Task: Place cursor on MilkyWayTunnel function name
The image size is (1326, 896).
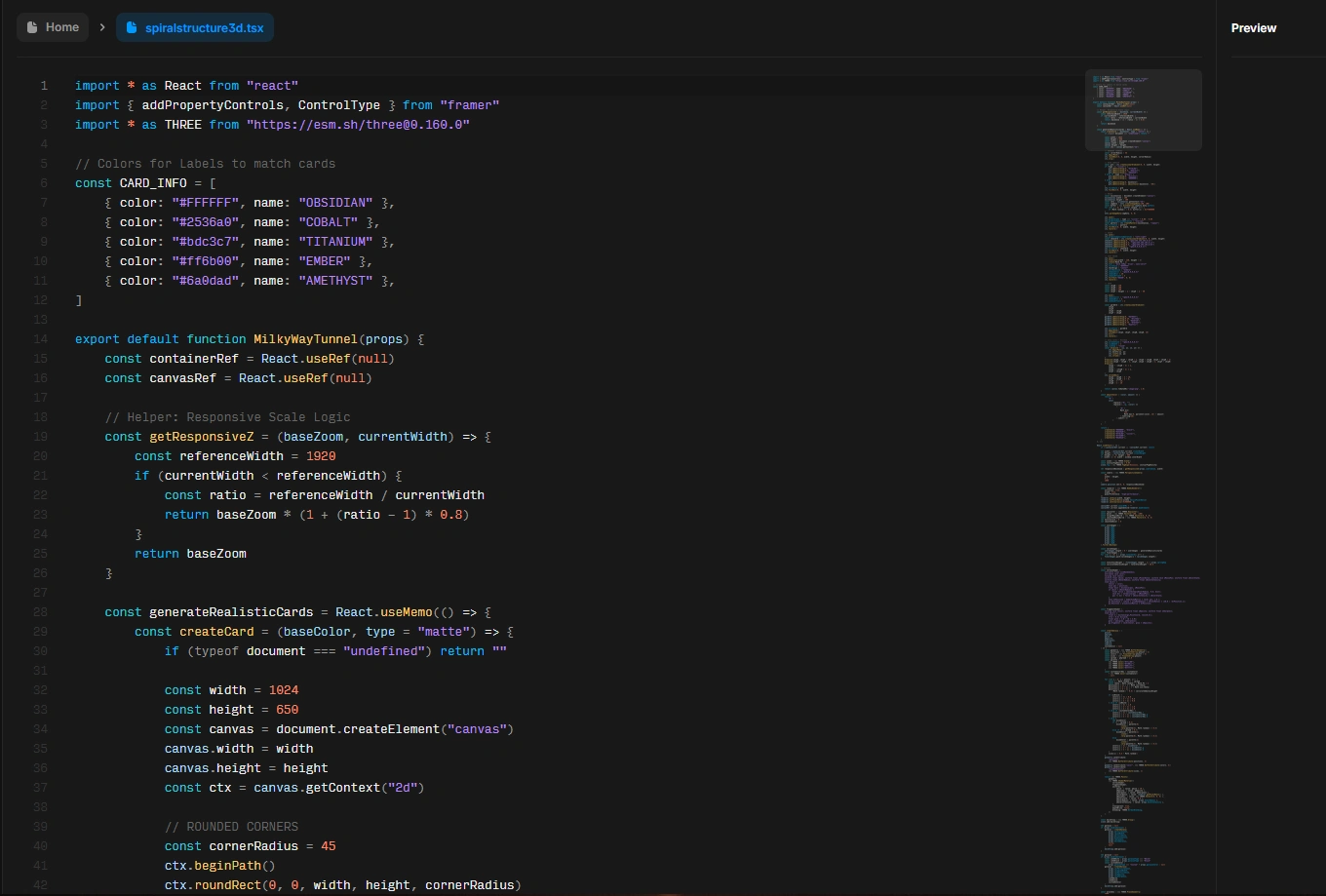Action: (x=305, y=339)
